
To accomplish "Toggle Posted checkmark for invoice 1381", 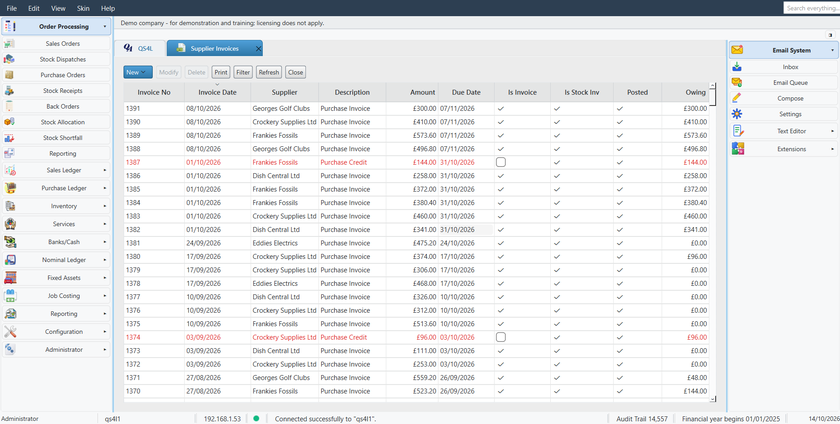I will (620, 243).
